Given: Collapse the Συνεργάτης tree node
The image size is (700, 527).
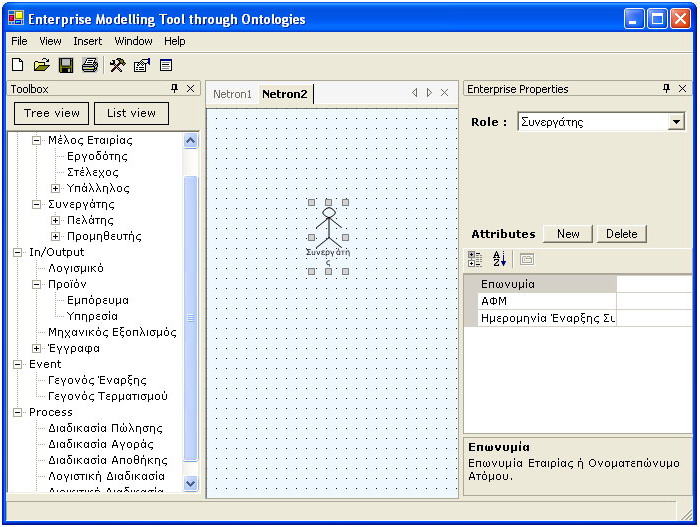Looking at the screenshot, I should (37, 204).
